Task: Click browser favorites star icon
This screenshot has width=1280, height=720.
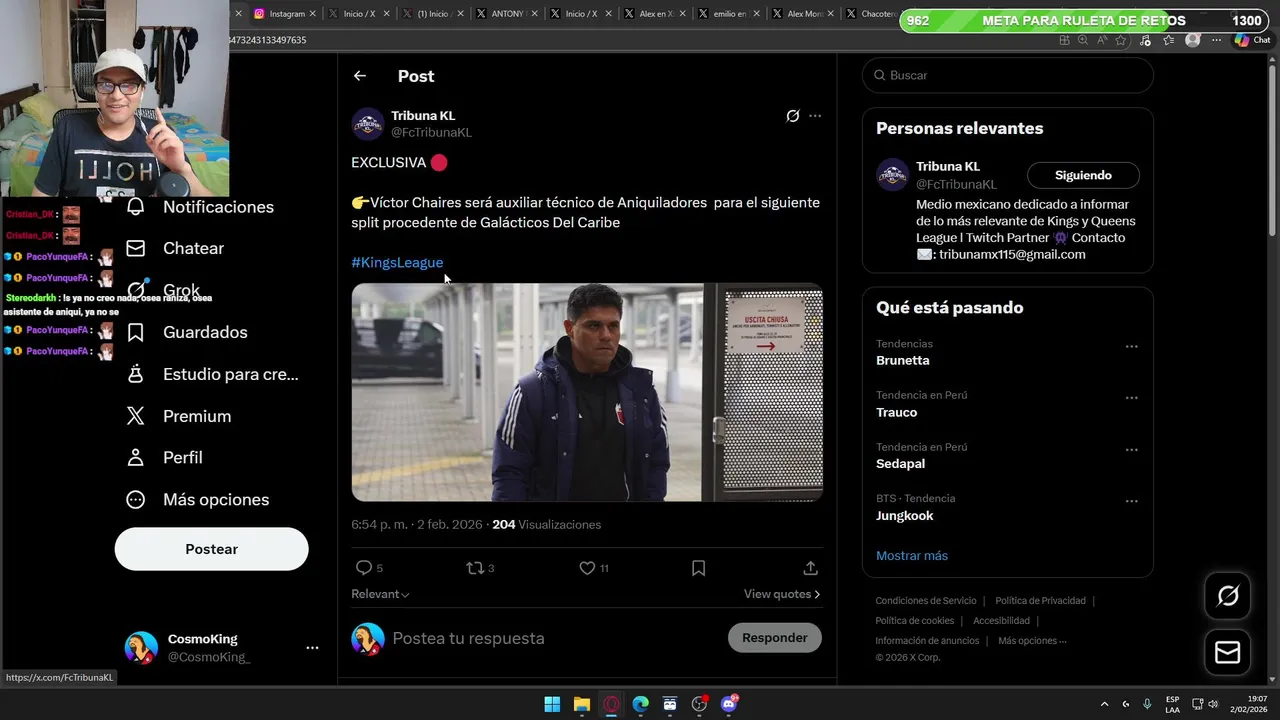Action: point(1121,40)
